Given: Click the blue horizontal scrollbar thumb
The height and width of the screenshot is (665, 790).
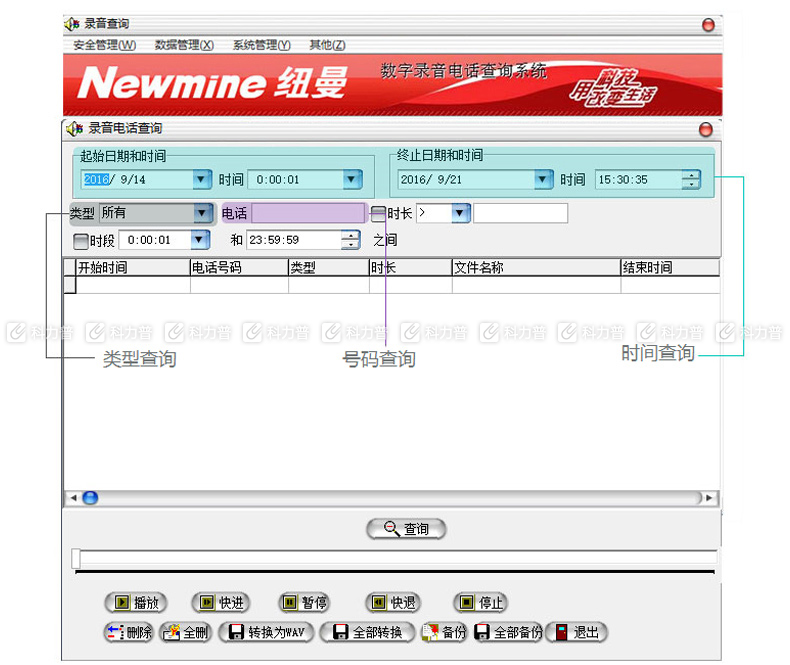Looking at the screenshot, I should click(90, 498).
